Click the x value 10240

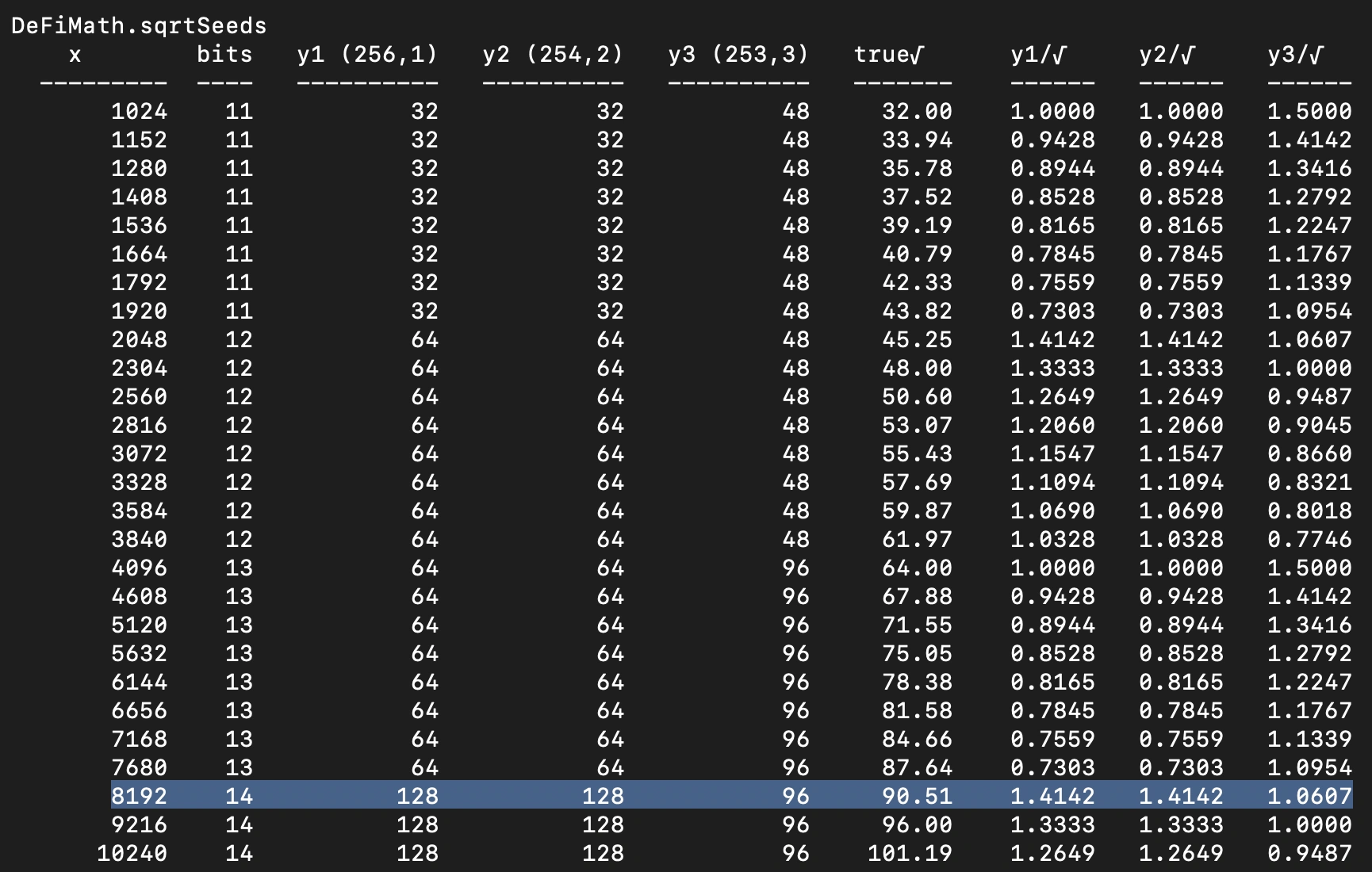[132, 854]
